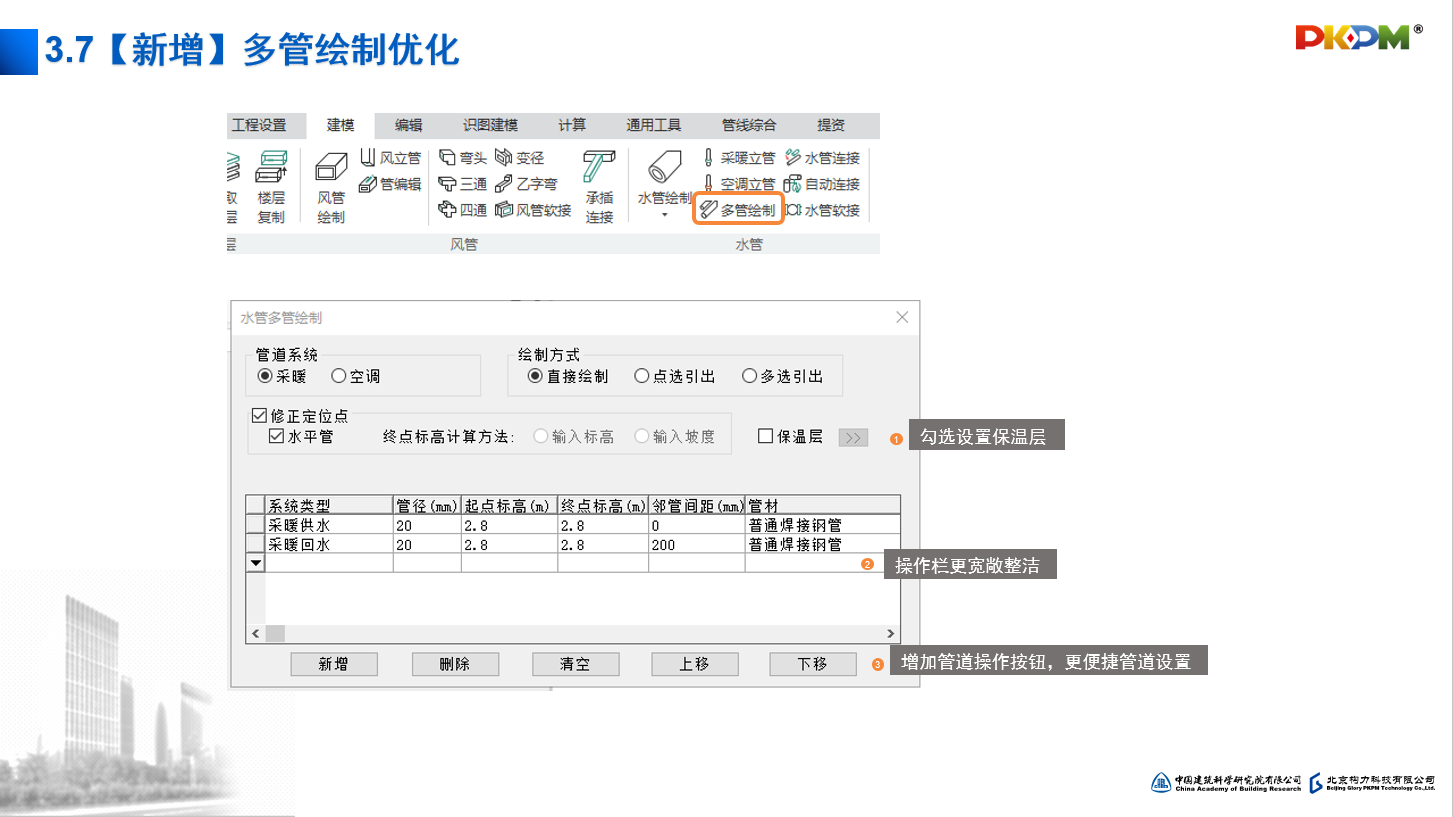
Task: Click the table's horizontal scrollbar left arrow
Action: click(256, 633)
